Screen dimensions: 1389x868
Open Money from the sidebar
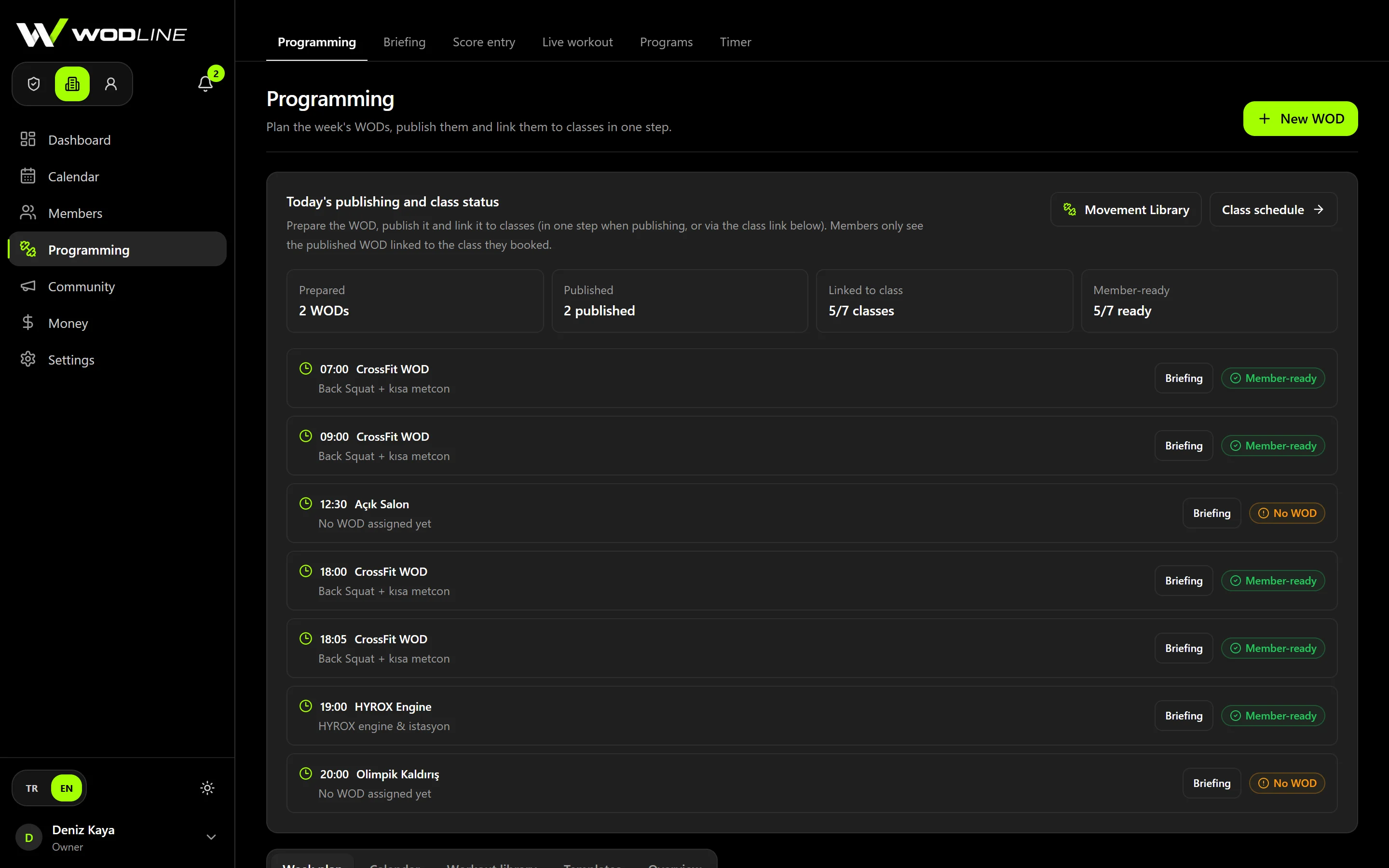117,323
